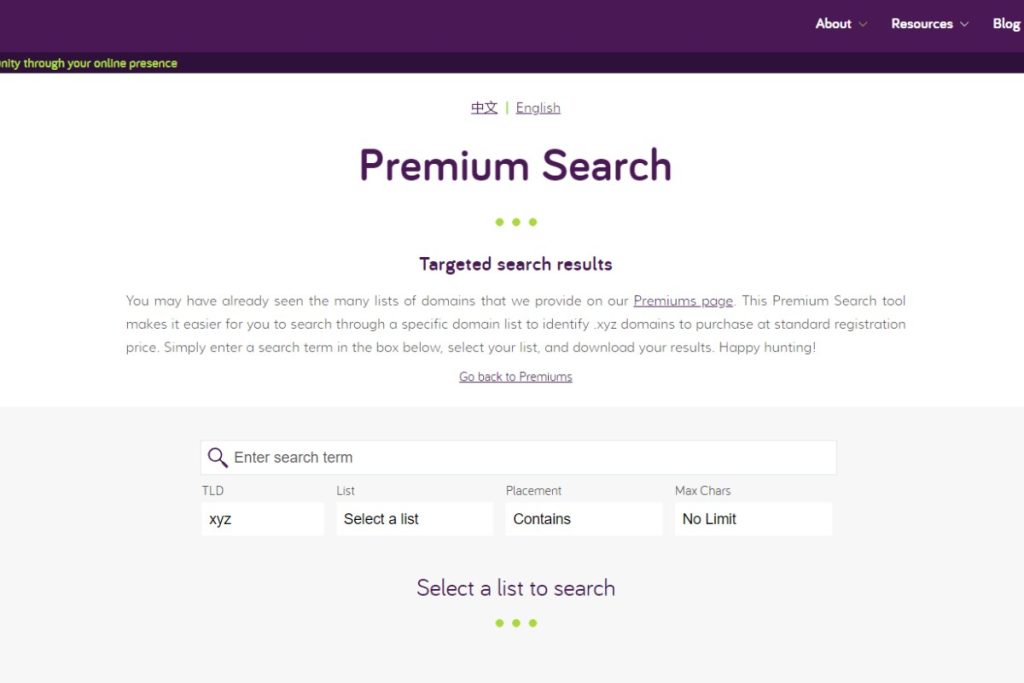Viewport: 1024px width, 683px height.
Task: Open the Resources menu
Action: pyautogui.click(x=921, y=24)
